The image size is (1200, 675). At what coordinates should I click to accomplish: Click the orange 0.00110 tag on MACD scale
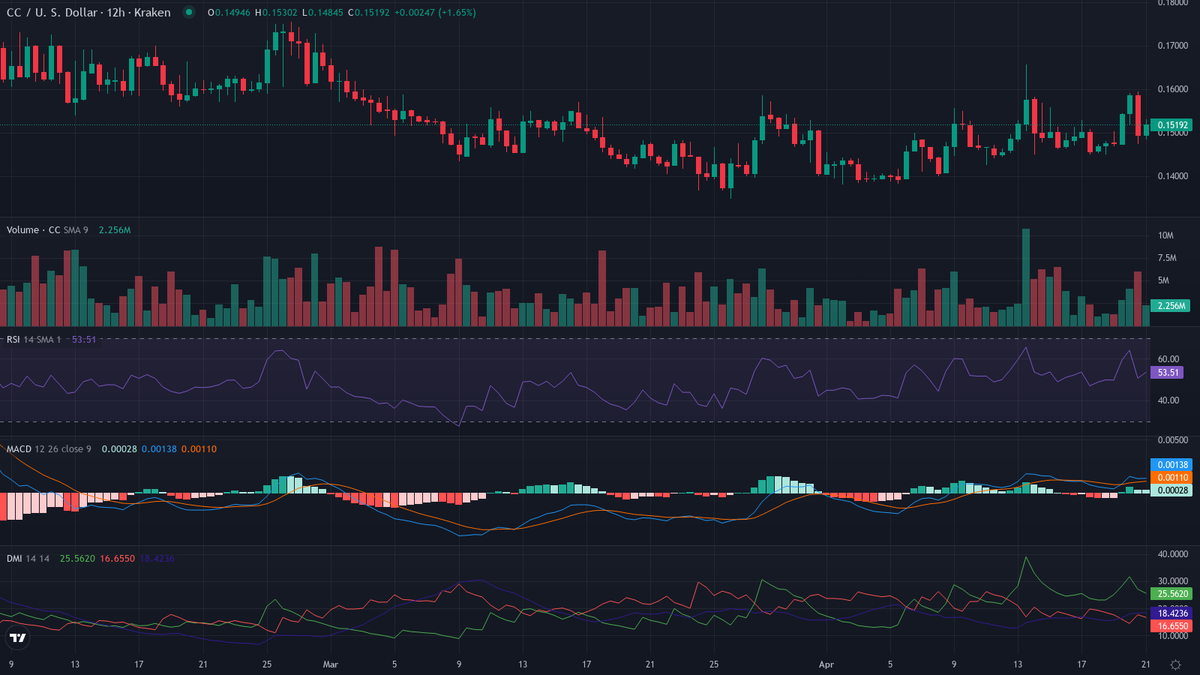coord(1169,478)
